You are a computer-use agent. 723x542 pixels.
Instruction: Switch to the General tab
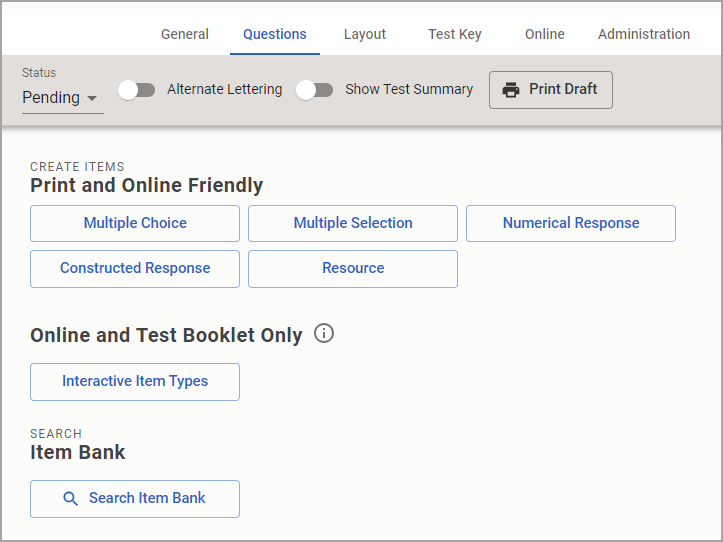pyautogui.click(x=185, y=34)
